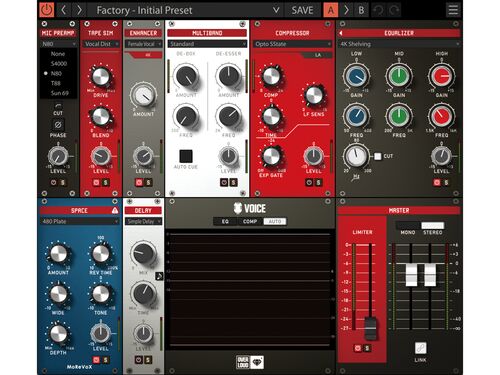The image size is (500, 375).
Task: Click the Delay tempo sync note icon
Action: pyautogui.click(x=159, y=276)
